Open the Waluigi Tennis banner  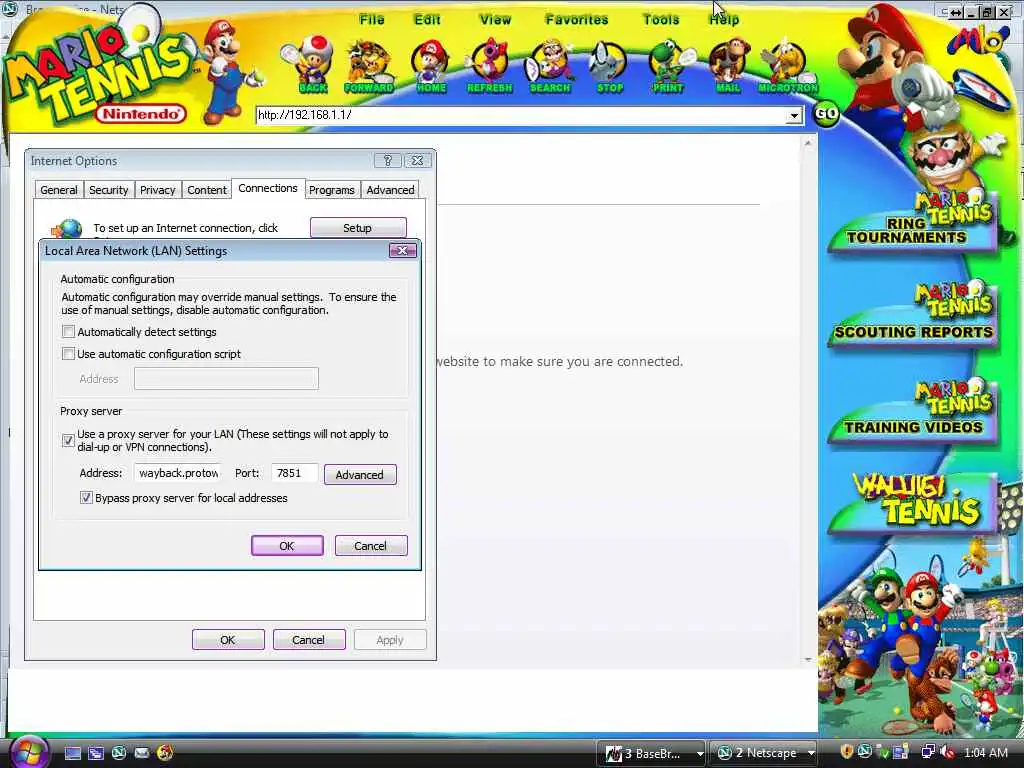[x=913, y=503]
